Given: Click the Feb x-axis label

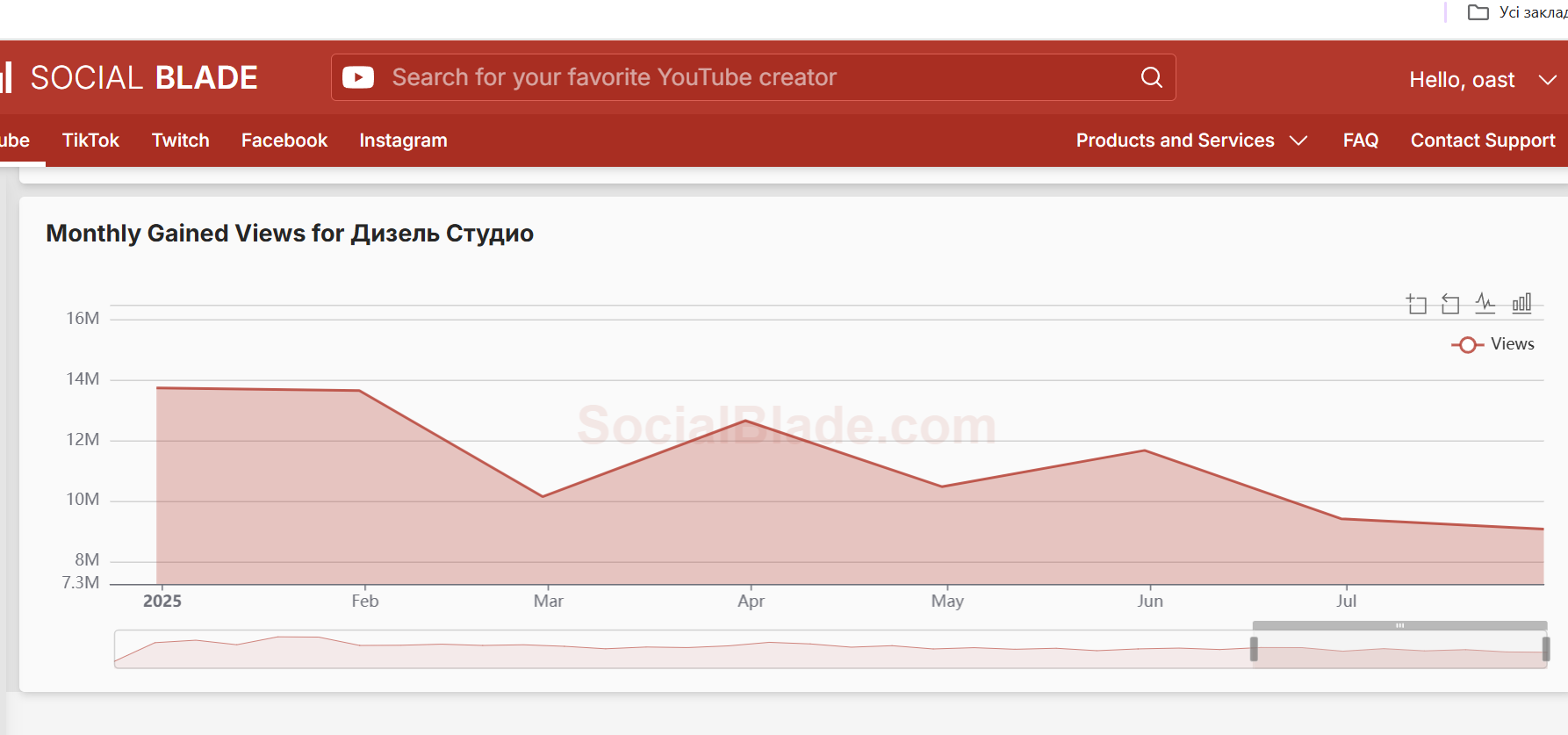Looking at the screenshot, I should [x=365, y=601].
